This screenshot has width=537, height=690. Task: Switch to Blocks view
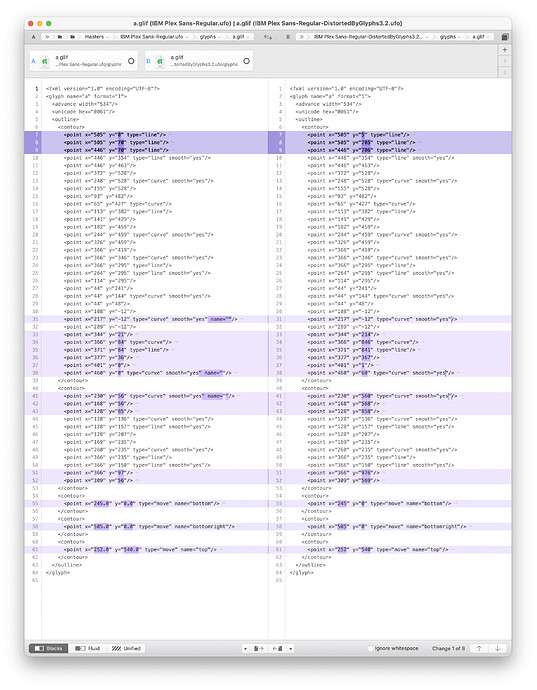(x=48, y=648)
